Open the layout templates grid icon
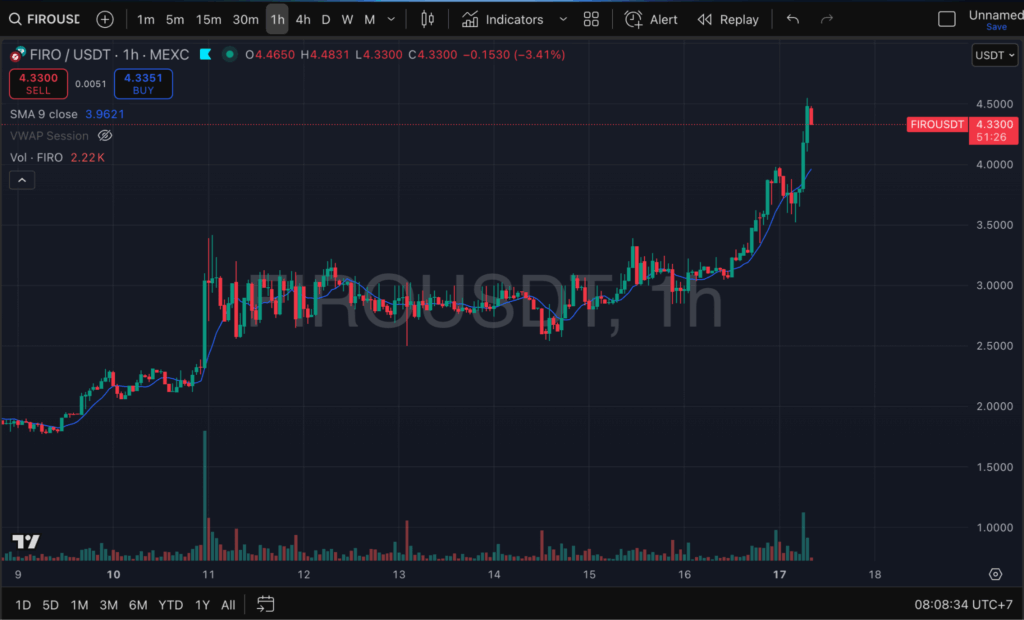The height and width of the screenshot is (620, 1024). coord(591,19)
